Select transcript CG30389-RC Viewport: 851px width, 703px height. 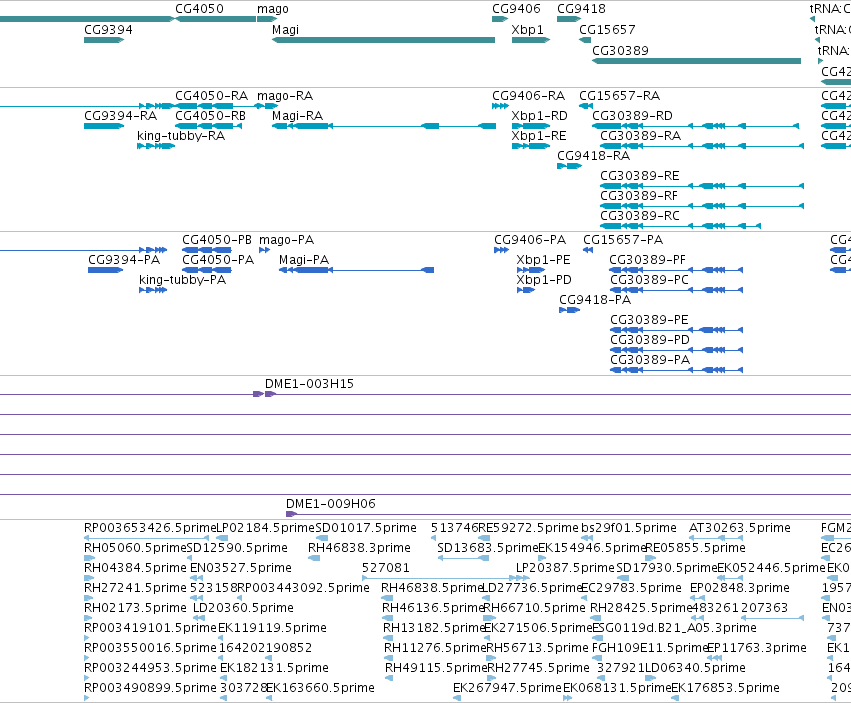(x=640, y=216)
